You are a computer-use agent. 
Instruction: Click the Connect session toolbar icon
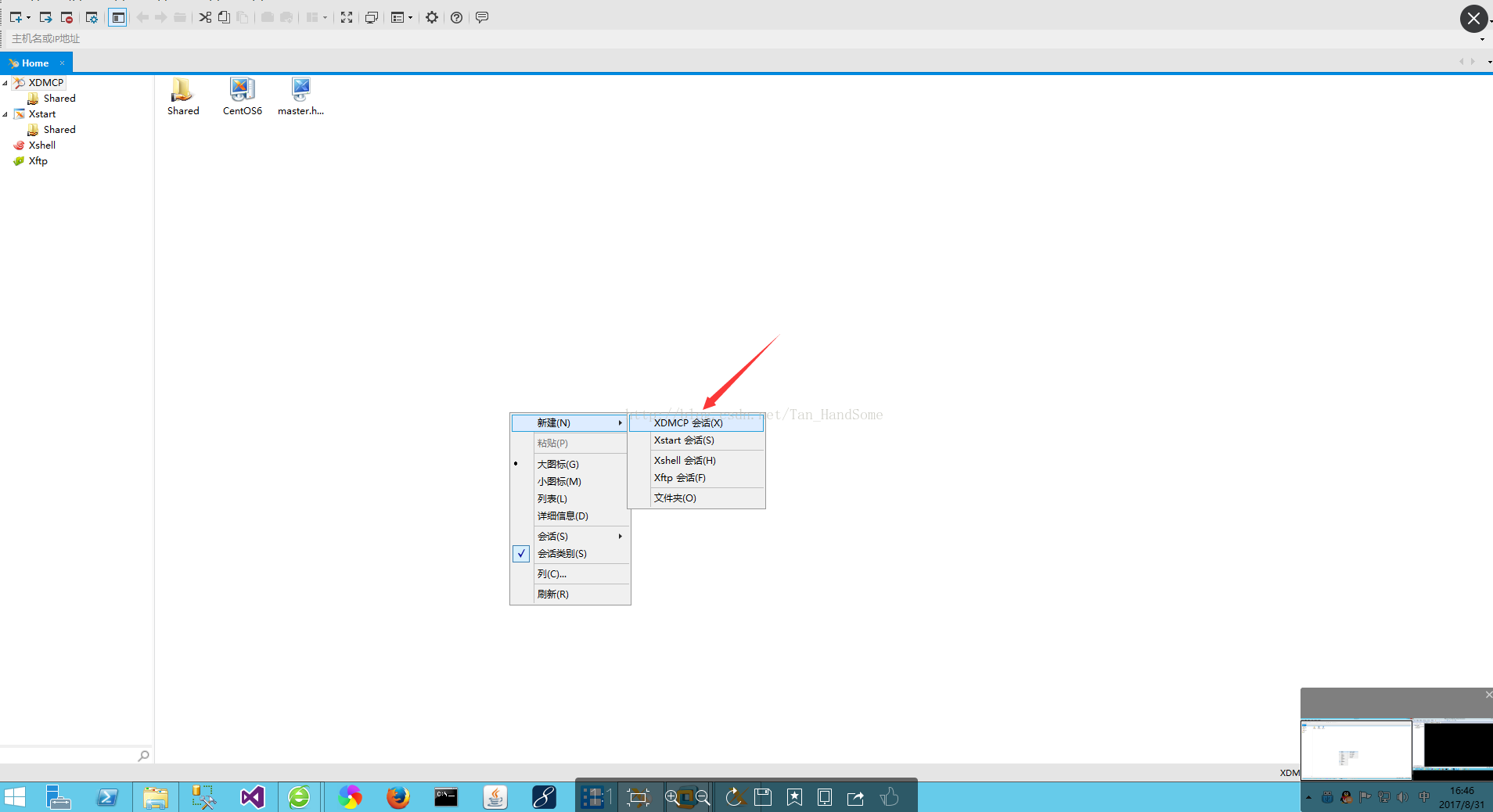[x=45, y=17]
